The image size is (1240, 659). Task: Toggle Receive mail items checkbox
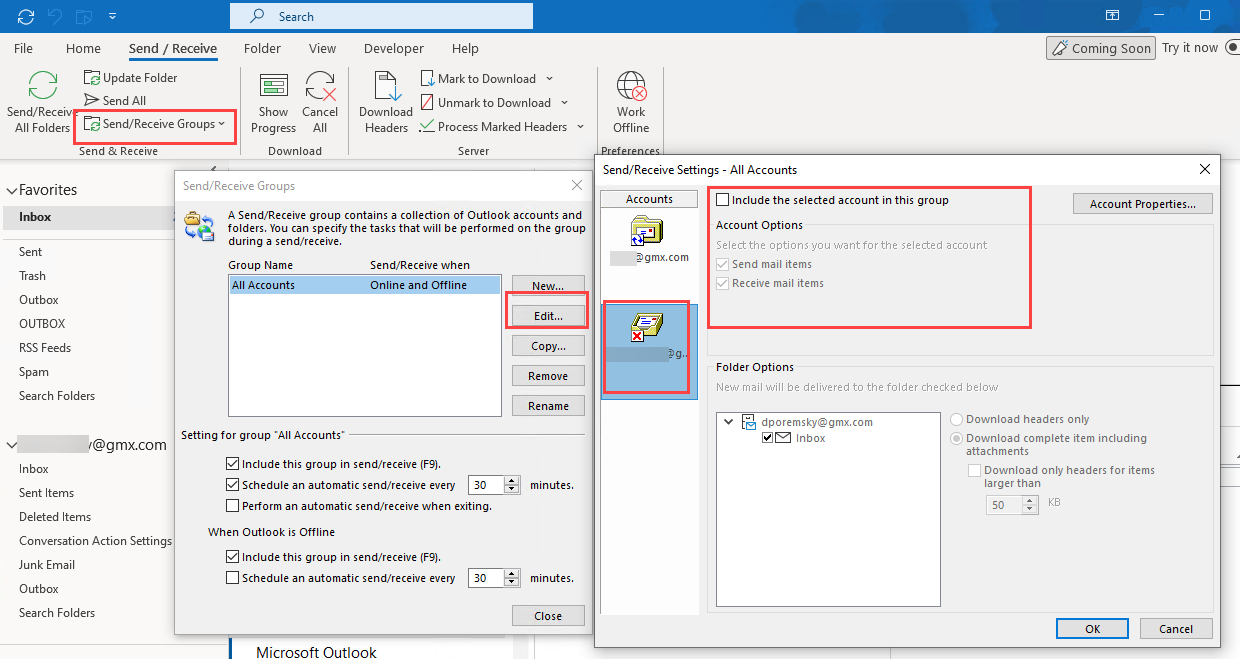(x=723, y=283)
